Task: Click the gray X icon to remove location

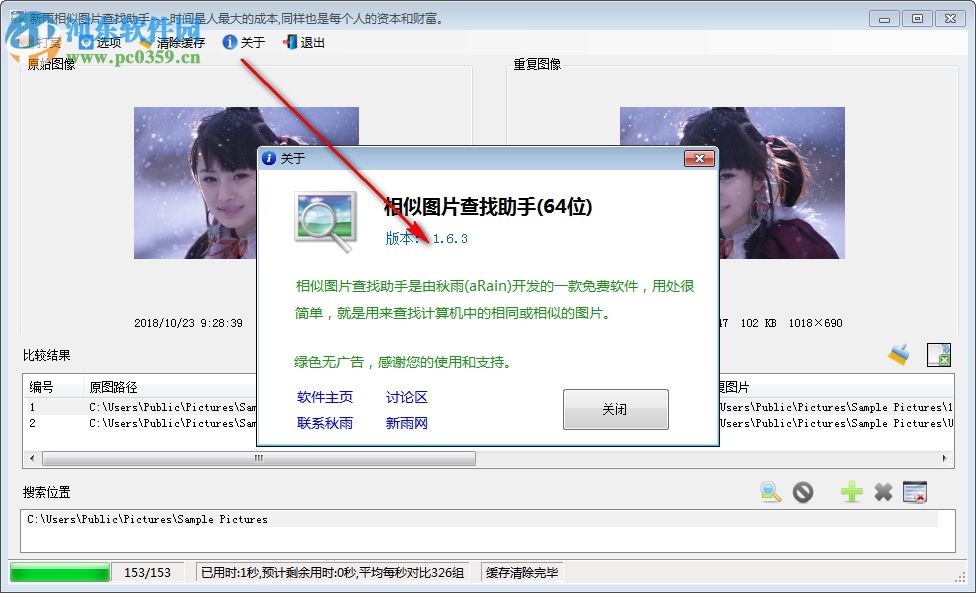Action: 884,492
